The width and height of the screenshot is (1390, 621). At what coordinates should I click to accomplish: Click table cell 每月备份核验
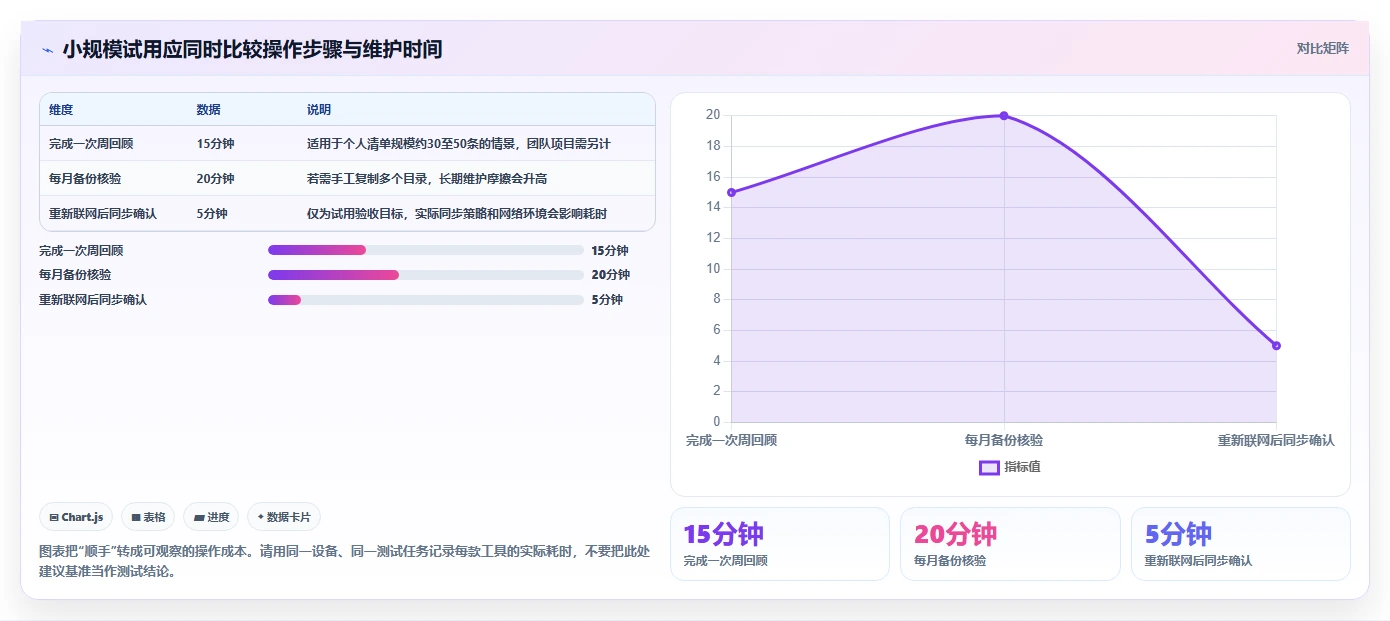85,179
